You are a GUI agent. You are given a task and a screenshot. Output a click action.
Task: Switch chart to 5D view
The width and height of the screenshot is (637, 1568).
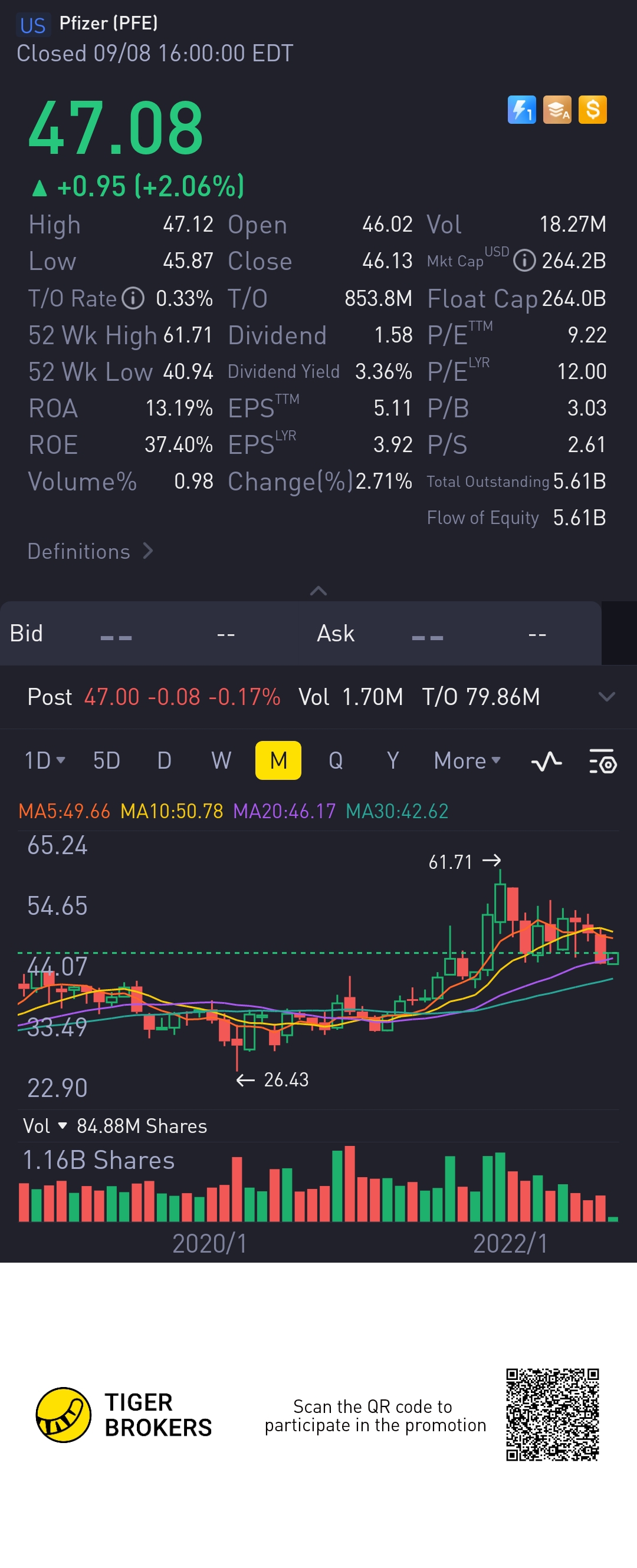[x=107, y=761]
